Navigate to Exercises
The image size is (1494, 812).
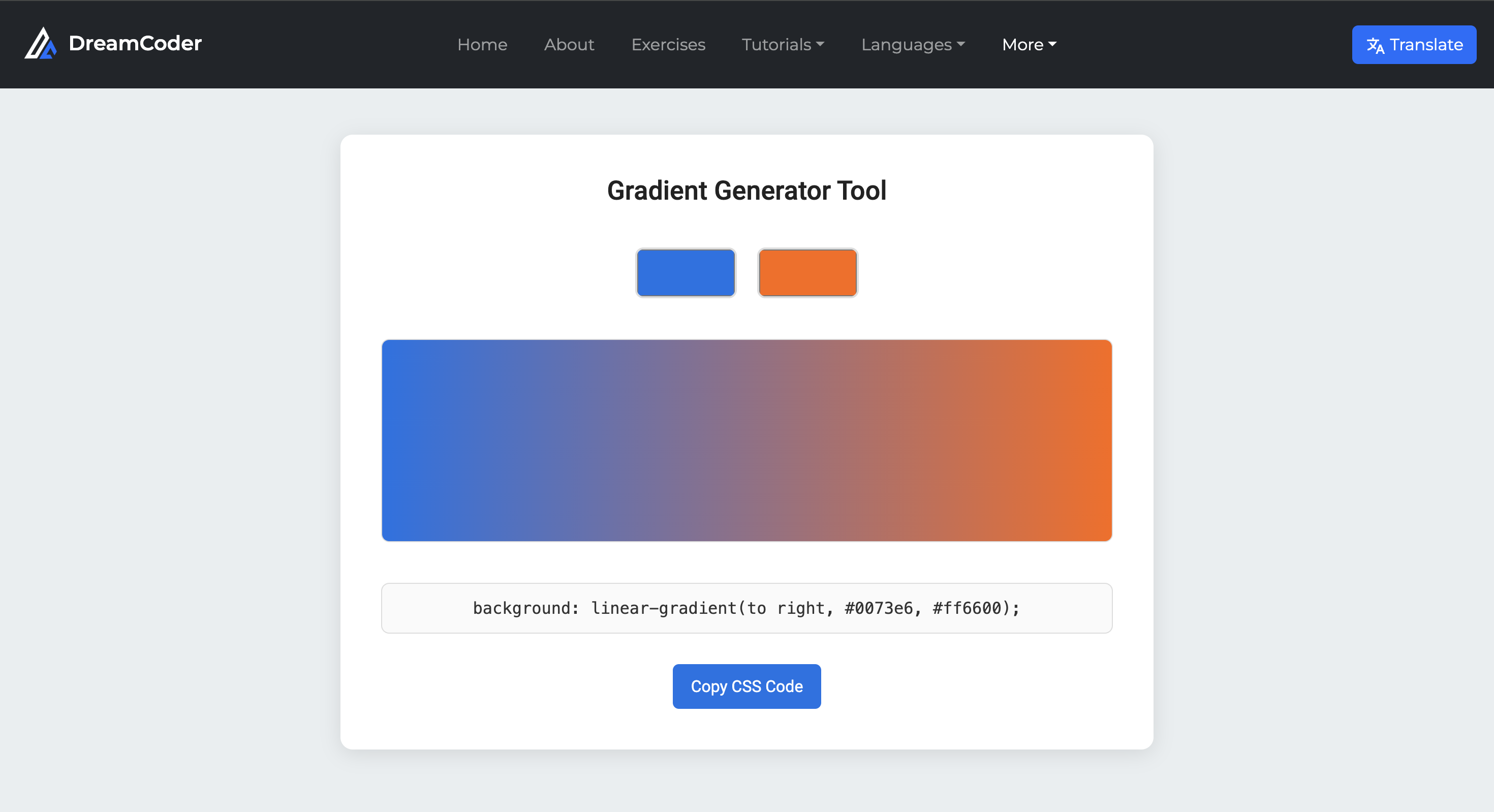tap(668, 45)
